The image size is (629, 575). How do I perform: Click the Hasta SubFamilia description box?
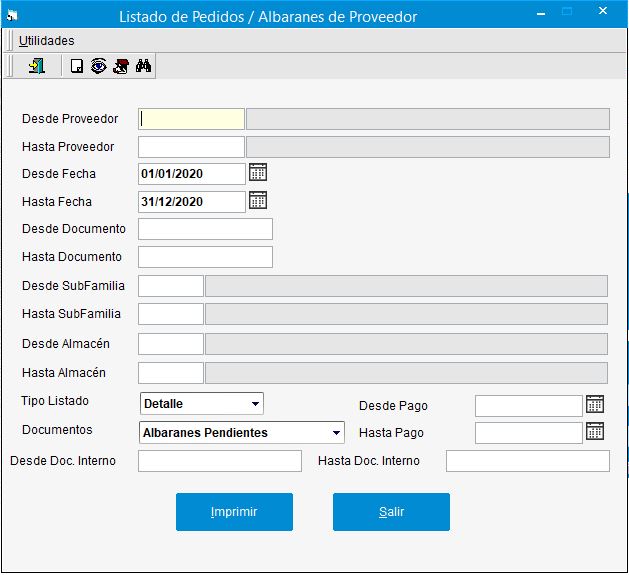[x=406, y=314]
